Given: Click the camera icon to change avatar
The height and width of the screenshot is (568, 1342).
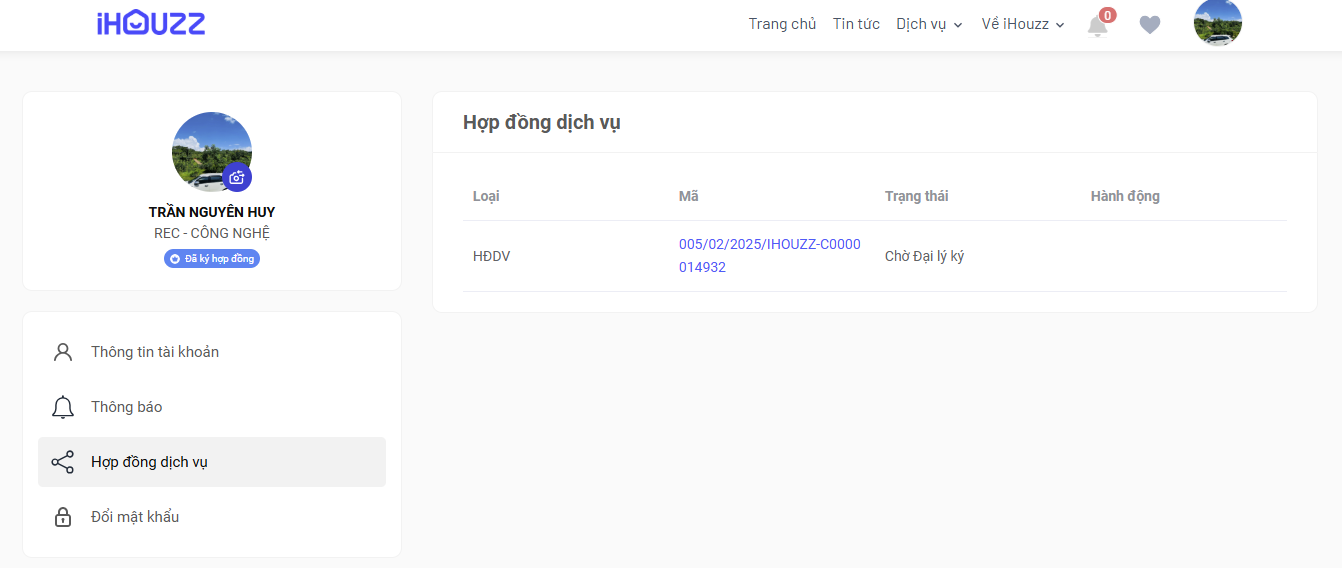Looking at the screenshot, I should 237,177.
